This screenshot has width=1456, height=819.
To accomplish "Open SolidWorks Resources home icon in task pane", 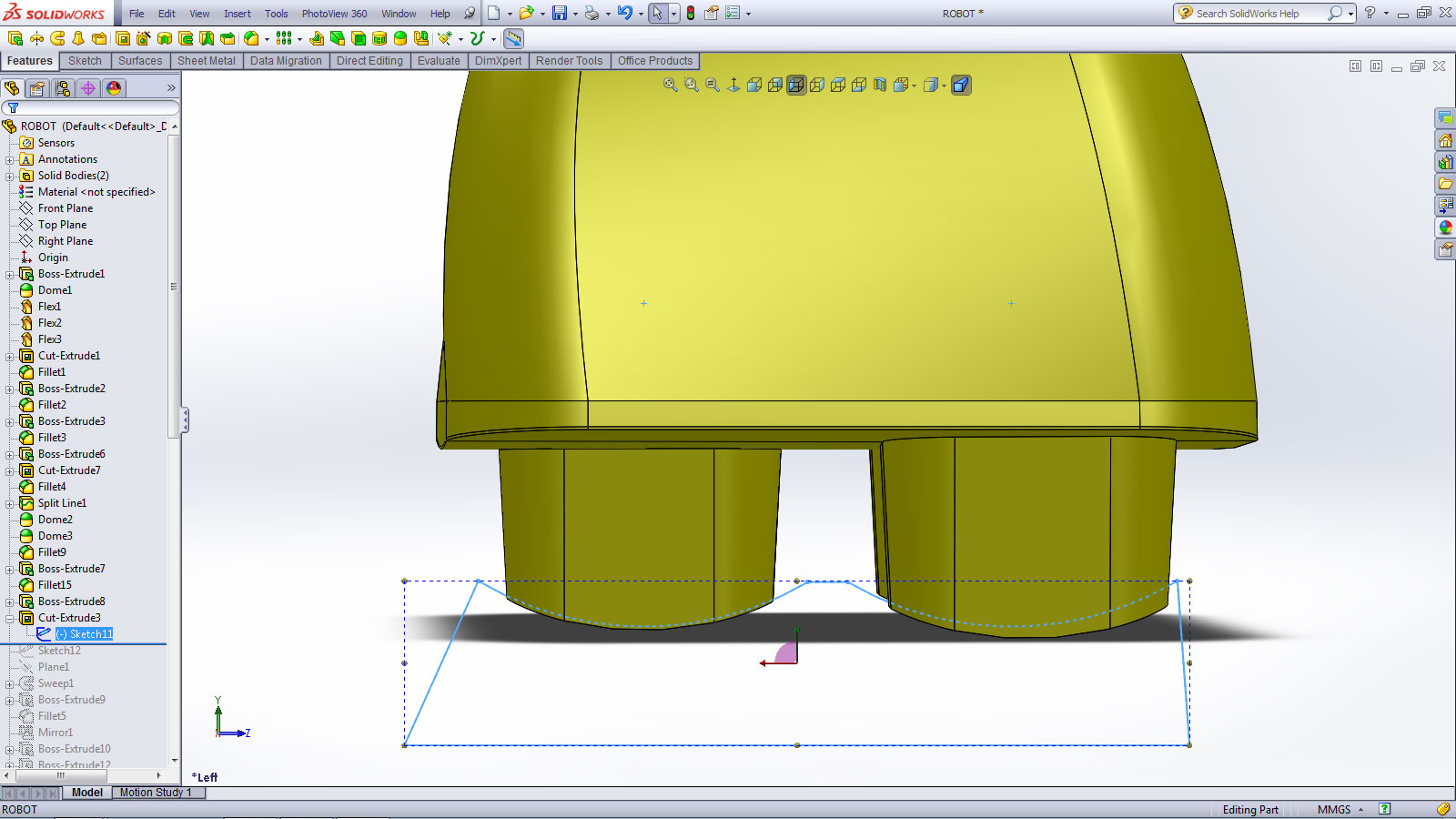I will (x=1445, y=140).
